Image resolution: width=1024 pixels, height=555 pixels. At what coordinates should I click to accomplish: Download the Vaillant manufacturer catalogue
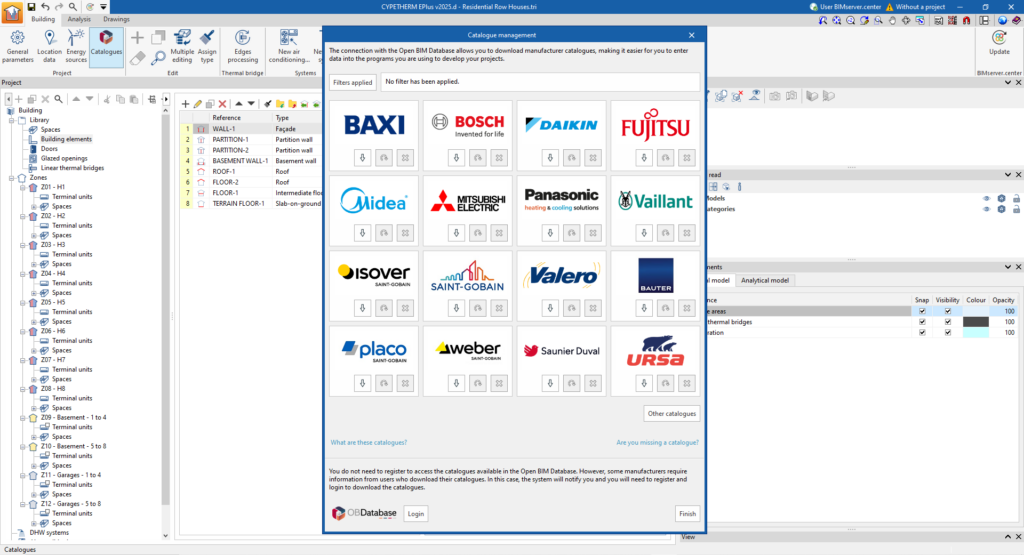(642, 232)
